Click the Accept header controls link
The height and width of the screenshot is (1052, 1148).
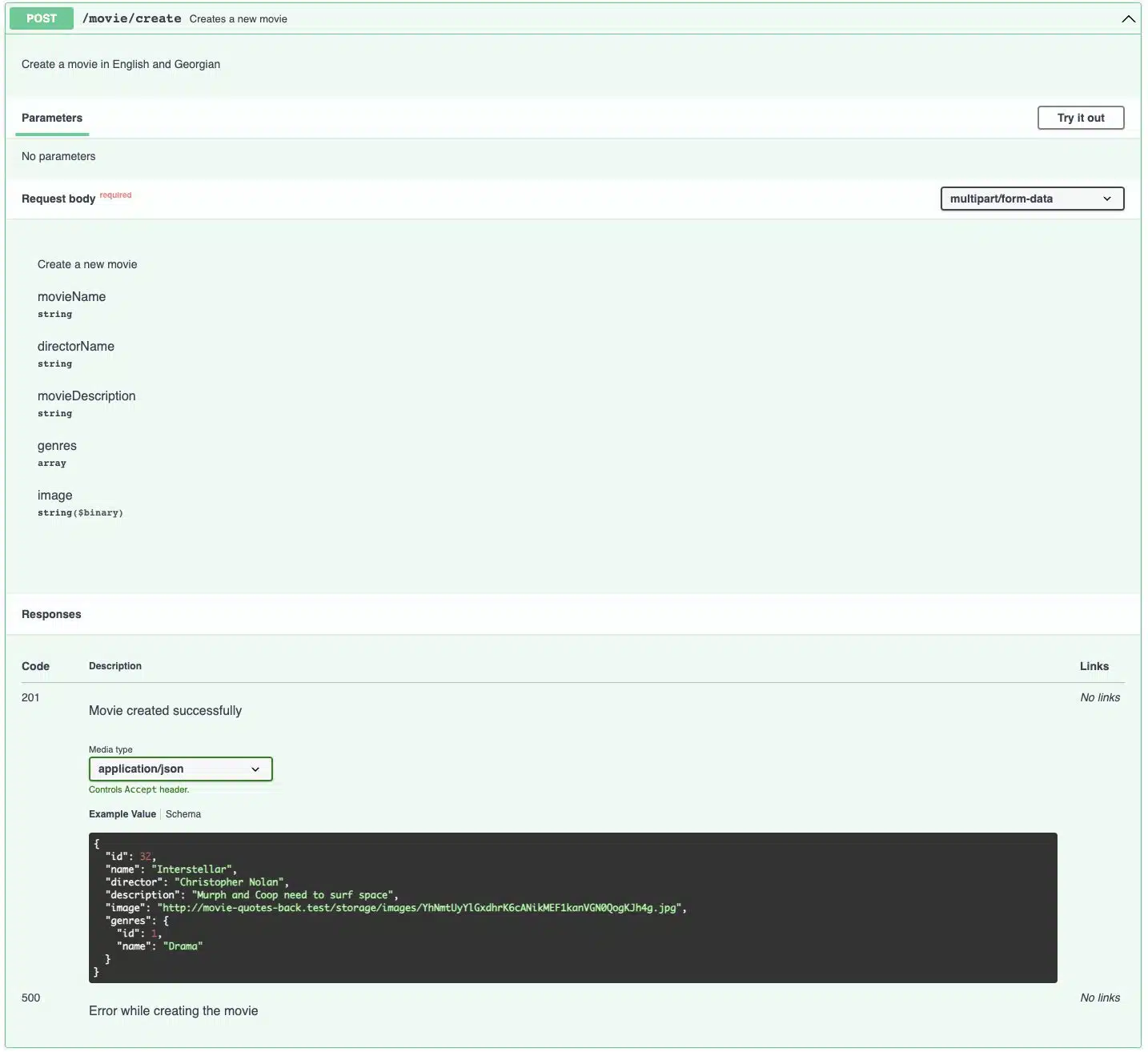(139, 789)
